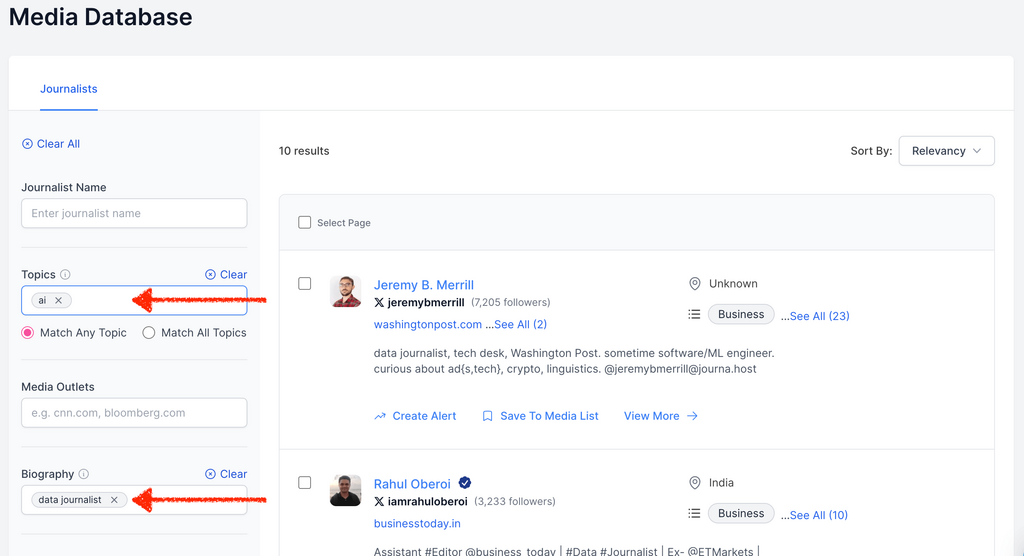Click the Topics info icon

(65, 275)
